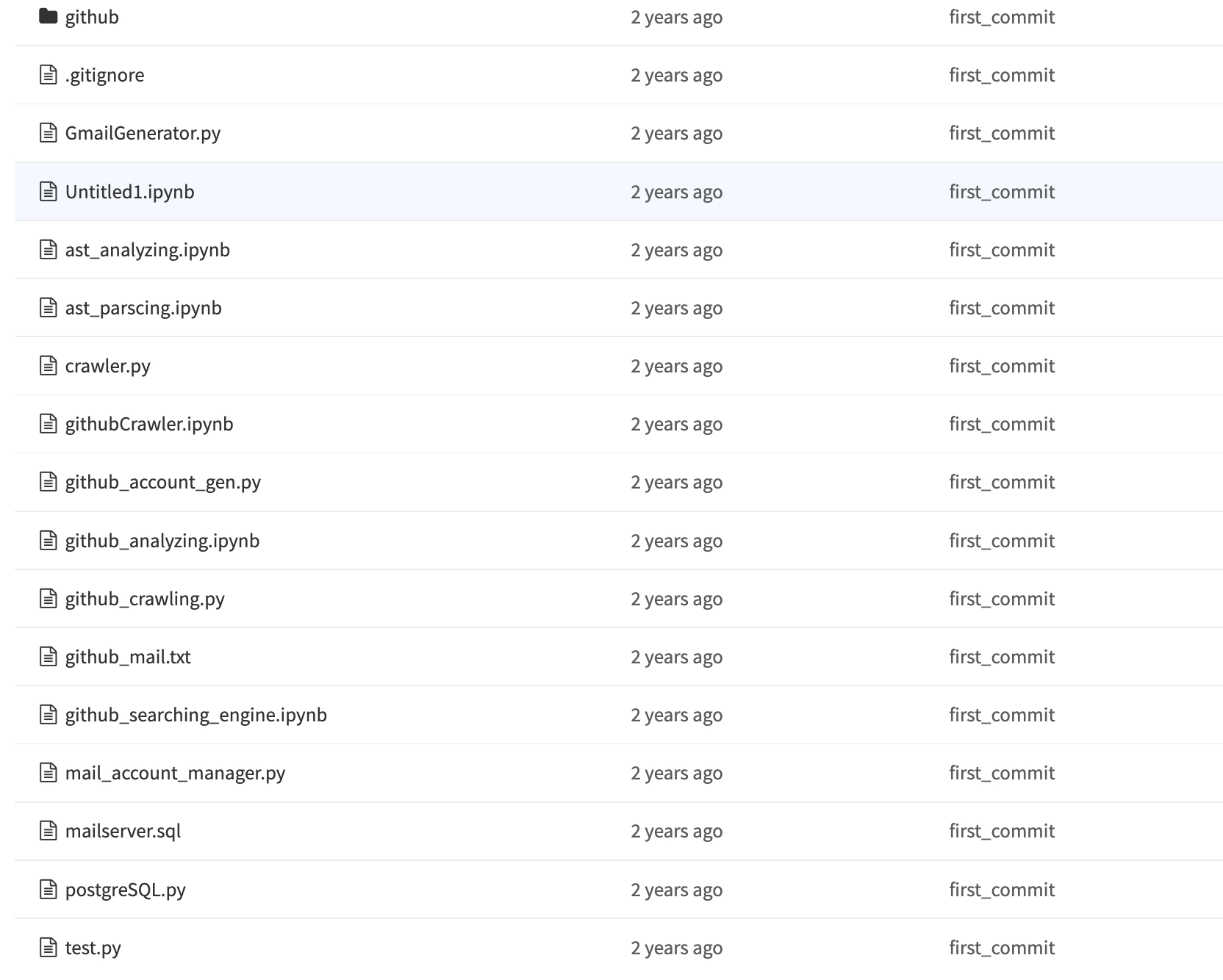Click '2 years ago' in github_crawling.py row
The height and width of the screenshot is (980, 1223).
tap(676, 599)
